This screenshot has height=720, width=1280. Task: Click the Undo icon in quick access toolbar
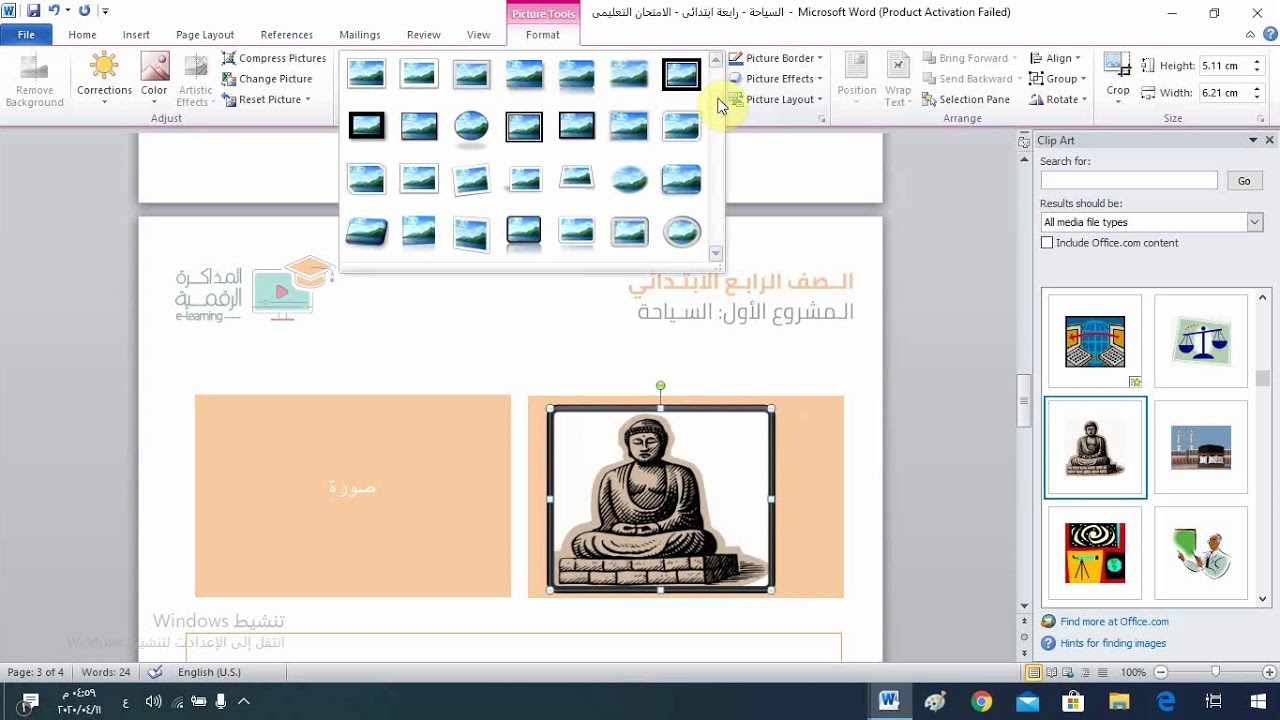54,11
